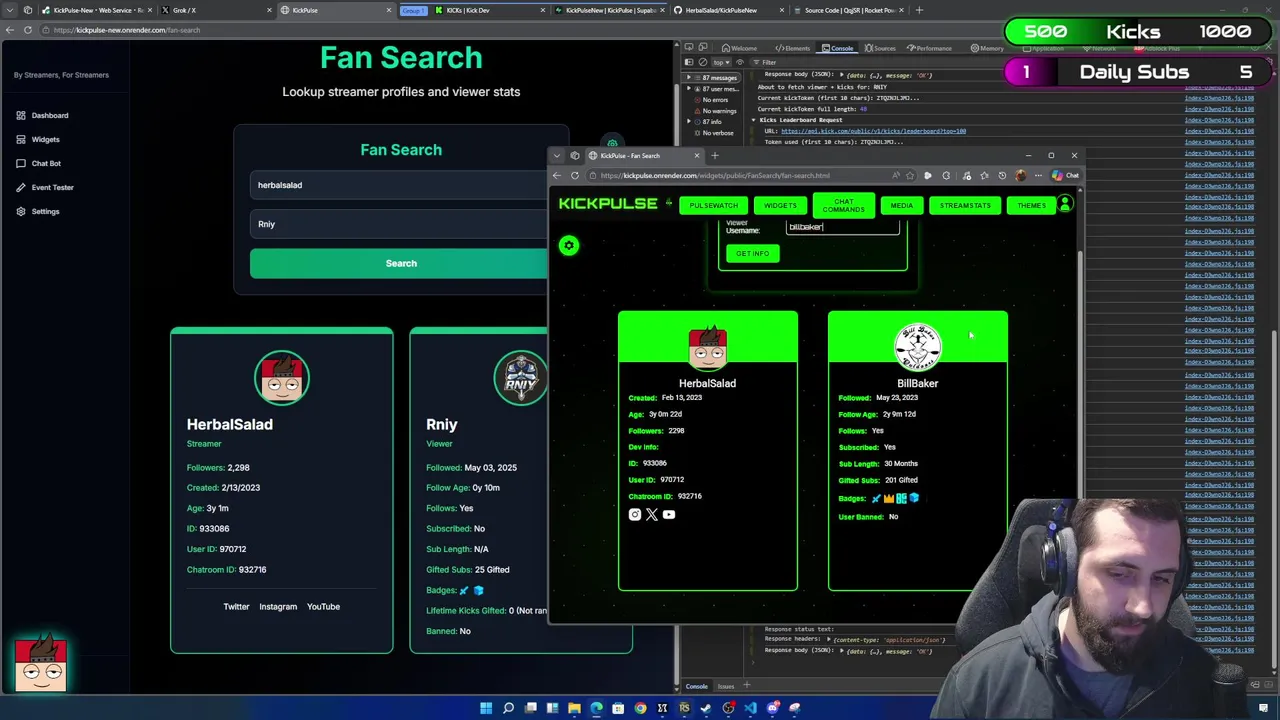Click viewer username field containing billbaker
The image size is (1280, 720).
coord(842,227)
